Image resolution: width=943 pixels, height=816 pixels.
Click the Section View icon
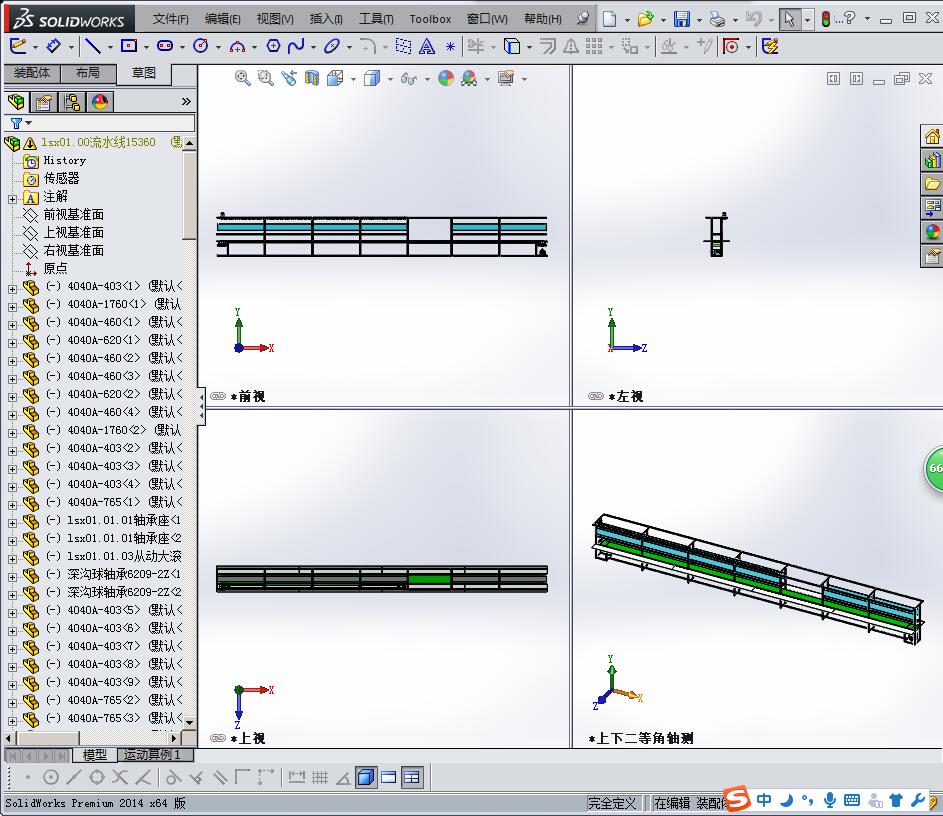click(x=312, y=78)
